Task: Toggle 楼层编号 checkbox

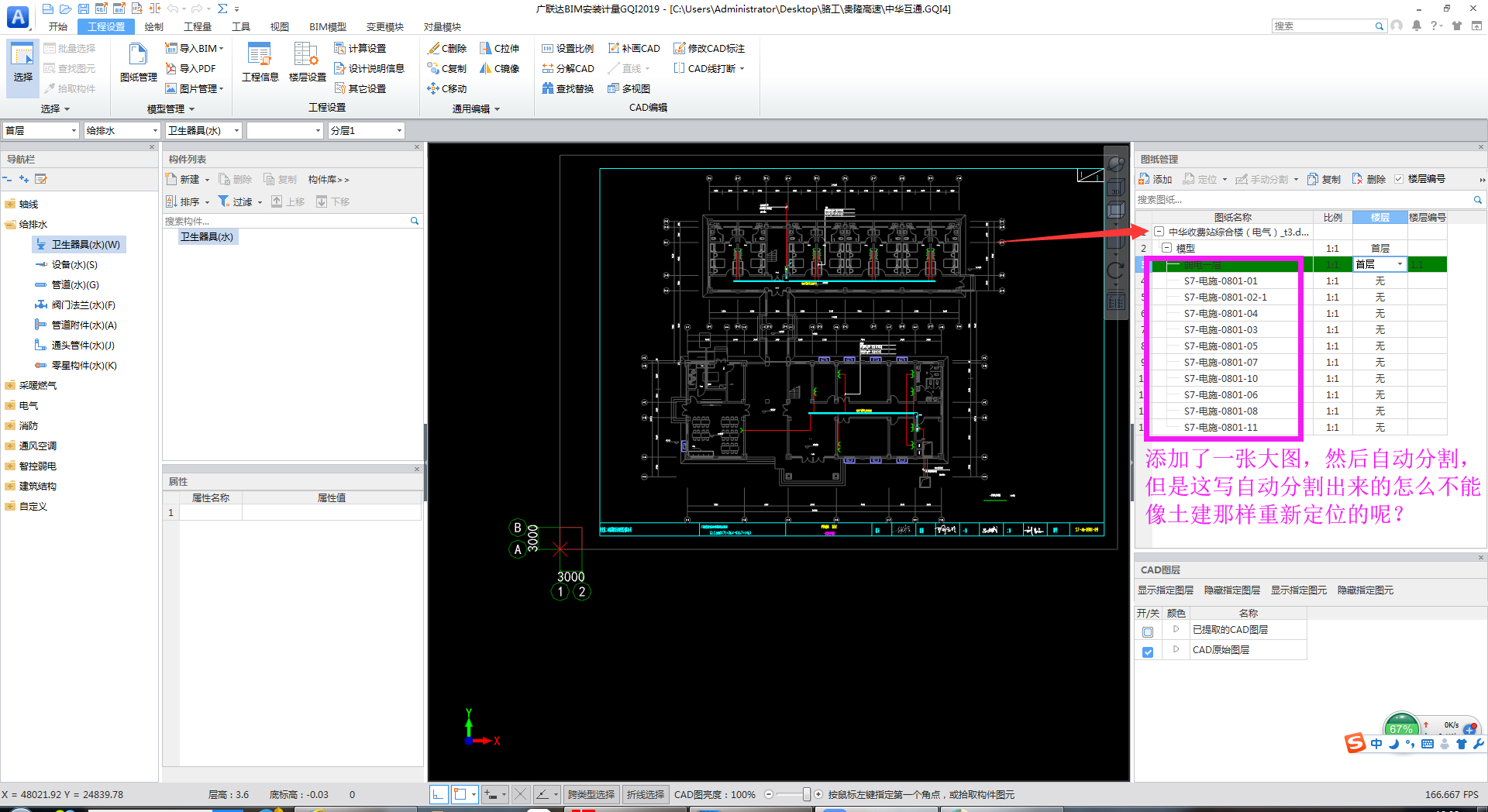Action: pyautogui.click(x=1399, y=179)
